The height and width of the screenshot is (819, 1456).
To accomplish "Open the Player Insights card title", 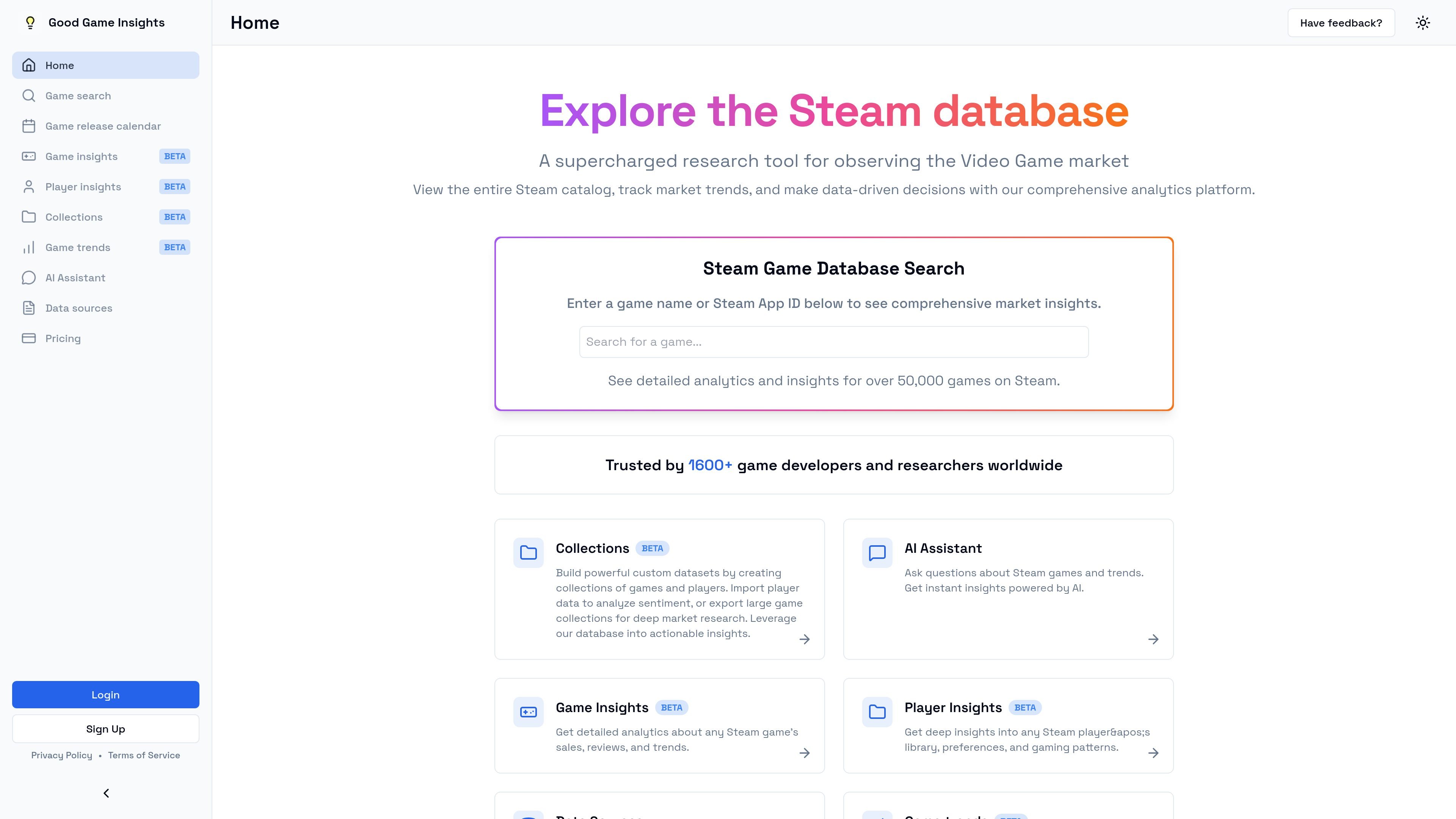I will coord(953,708).
